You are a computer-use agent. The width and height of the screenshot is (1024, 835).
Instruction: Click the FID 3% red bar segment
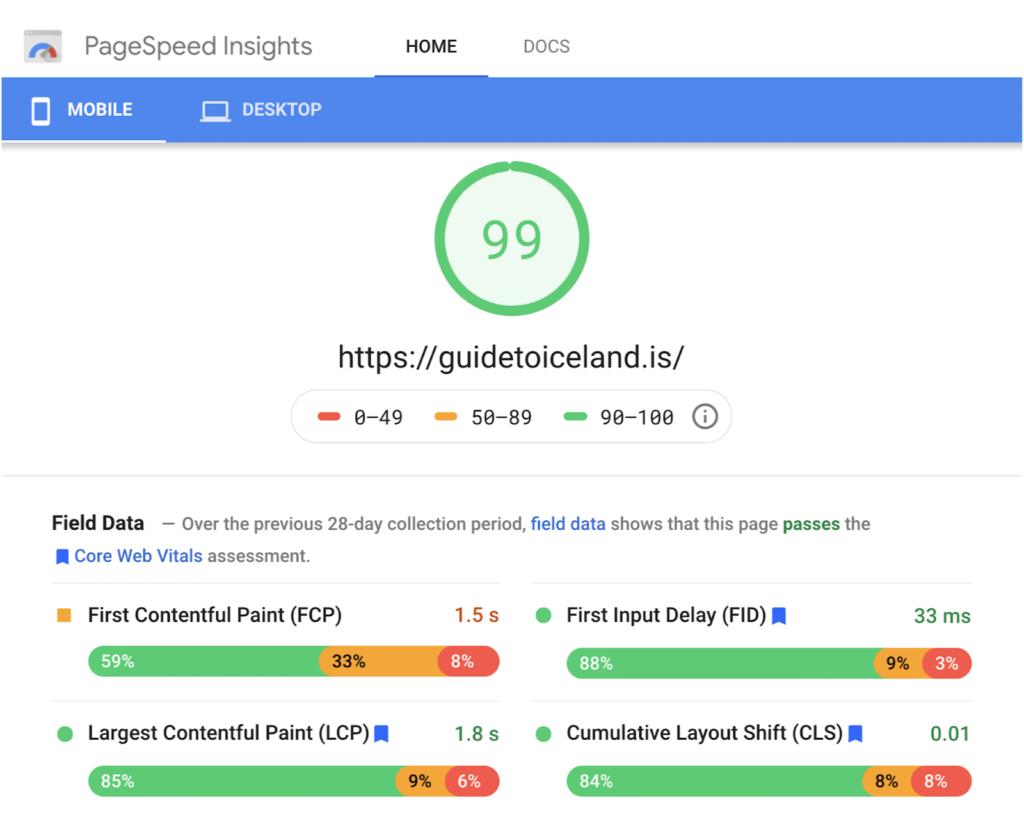pyautogui.click(x=947, y=663)
